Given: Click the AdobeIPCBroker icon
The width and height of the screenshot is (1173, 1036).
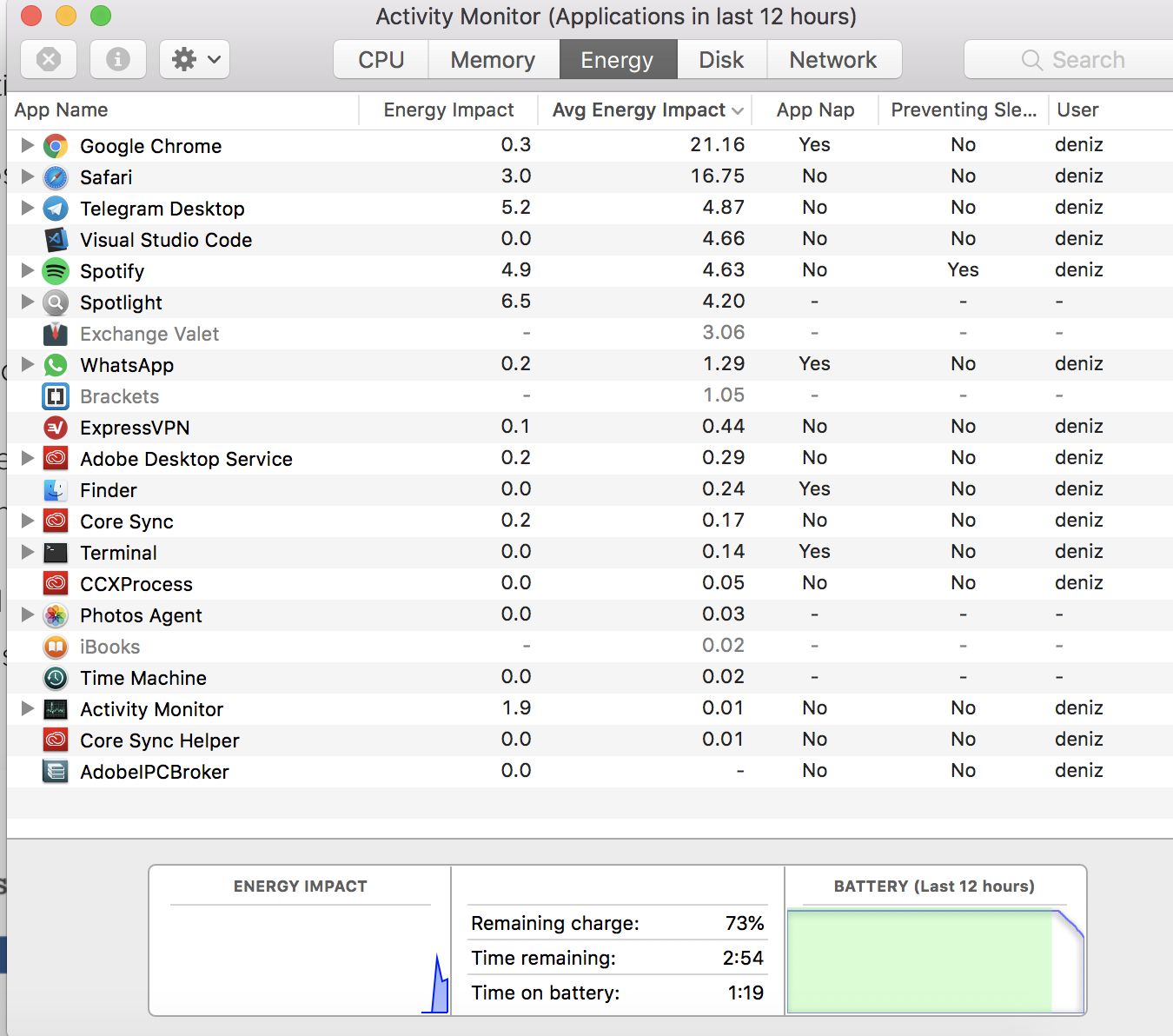Looking at the screenshot, I should click(x=56, y=772).
